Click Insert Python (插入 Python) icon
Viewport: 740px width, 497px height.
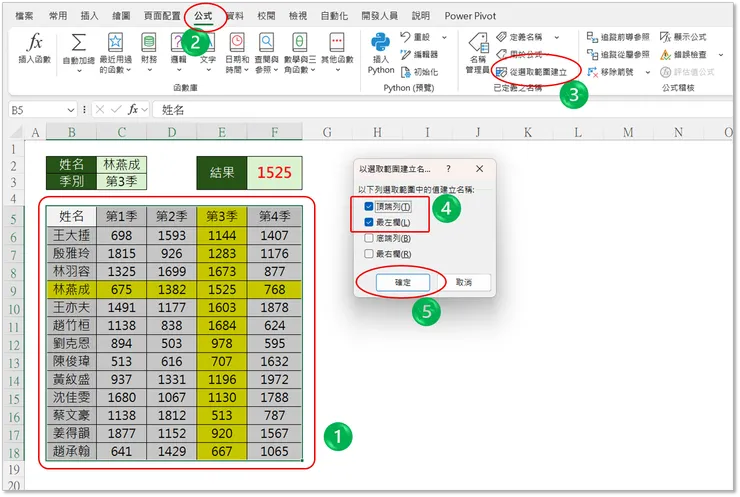click(x=380, y=42)
